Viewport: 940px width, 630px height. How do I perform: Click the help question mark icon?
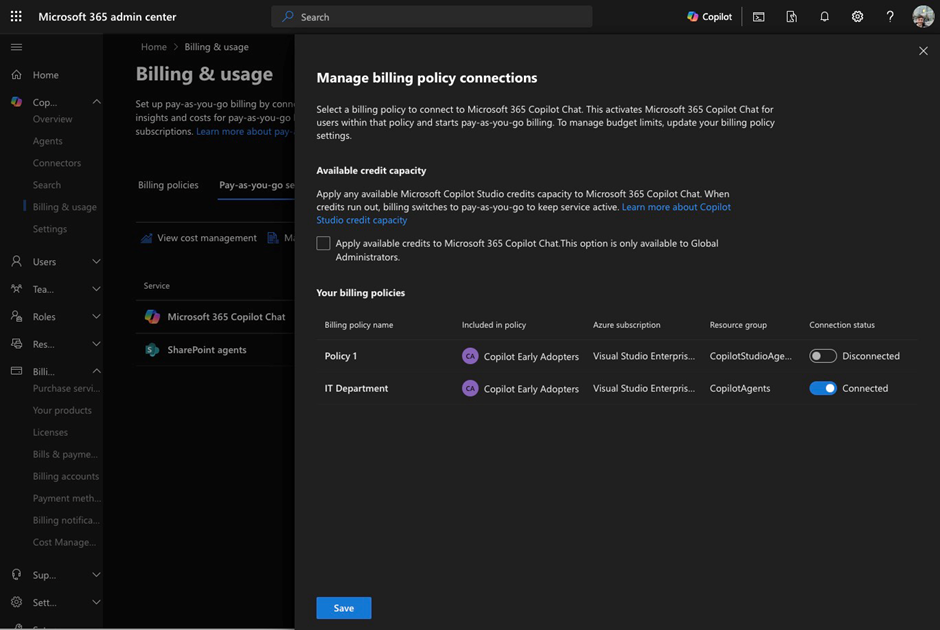(890, 17)
